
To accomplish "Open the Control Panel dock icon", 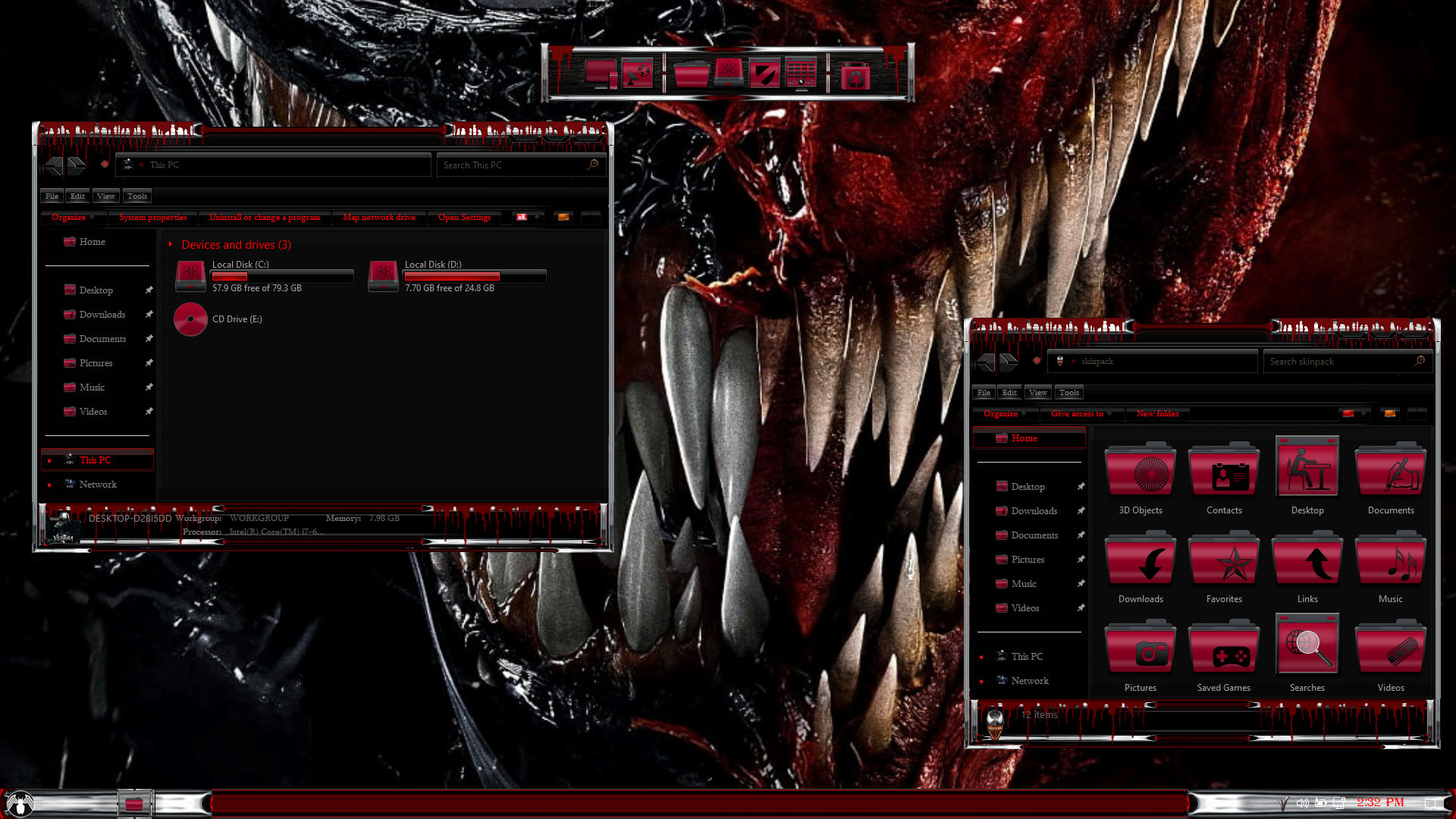I will coord(802,74).
